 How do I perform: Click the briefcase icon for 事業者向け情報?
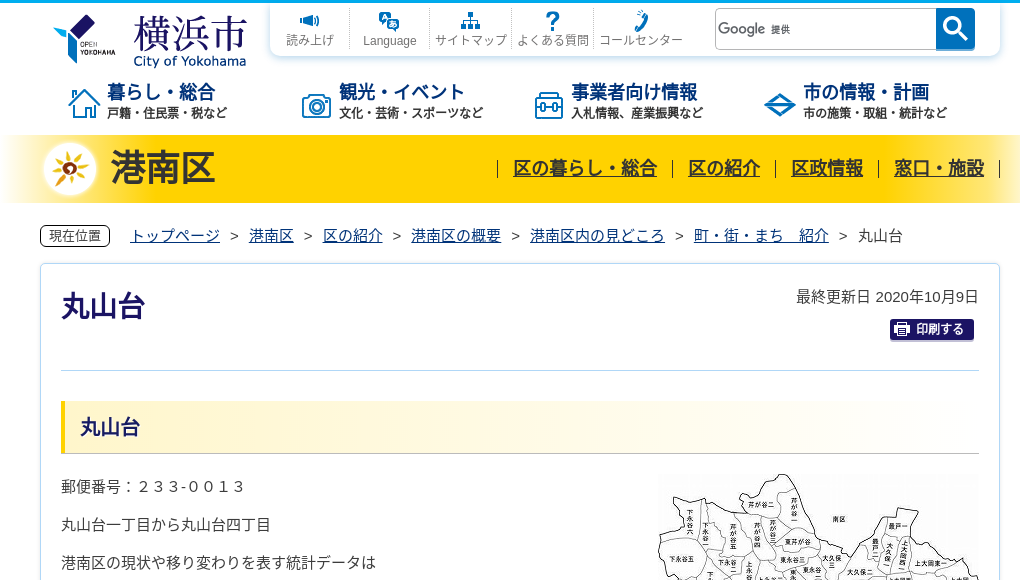(x=548, y=103)
